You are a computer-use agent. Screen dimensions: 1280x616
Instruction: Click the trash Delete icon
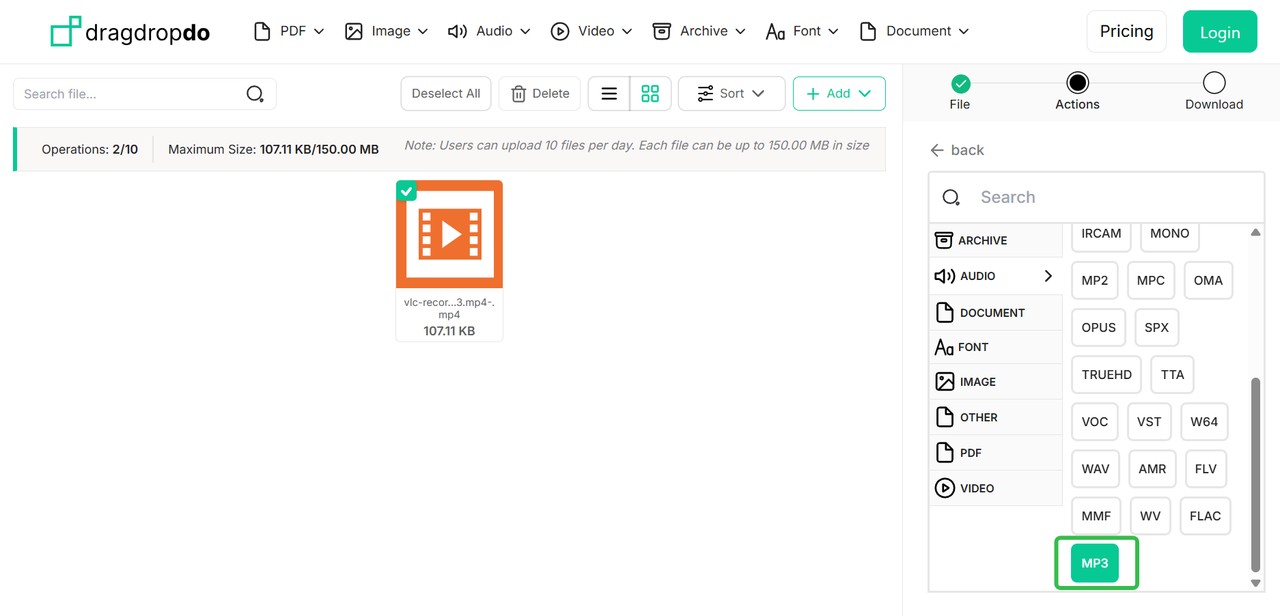click(x=518, y=94)
